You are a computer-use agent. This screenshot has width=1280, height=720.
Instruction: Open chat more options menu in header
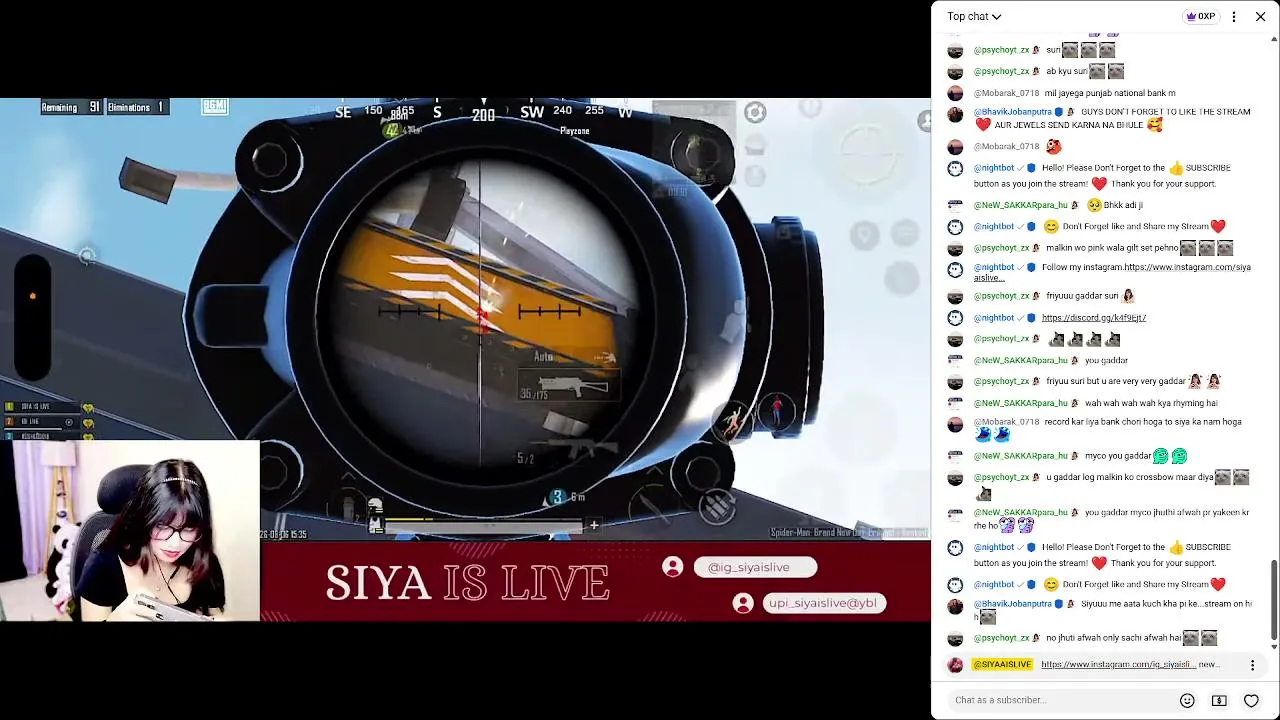pyautogui.click(x=1234, y=16)
